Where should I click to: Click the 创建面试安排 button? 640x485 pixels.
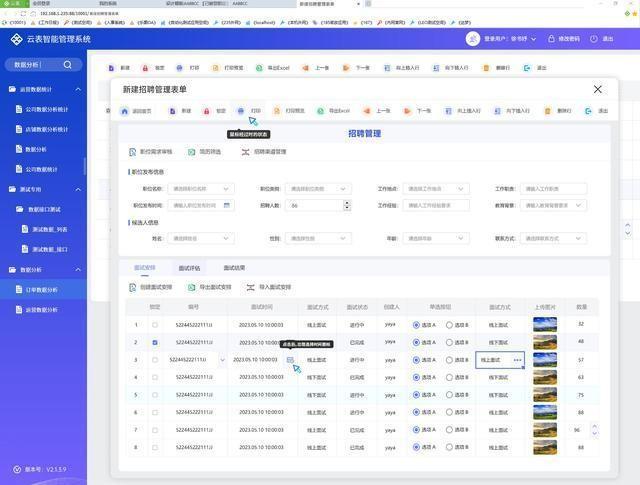coord(150,287)
